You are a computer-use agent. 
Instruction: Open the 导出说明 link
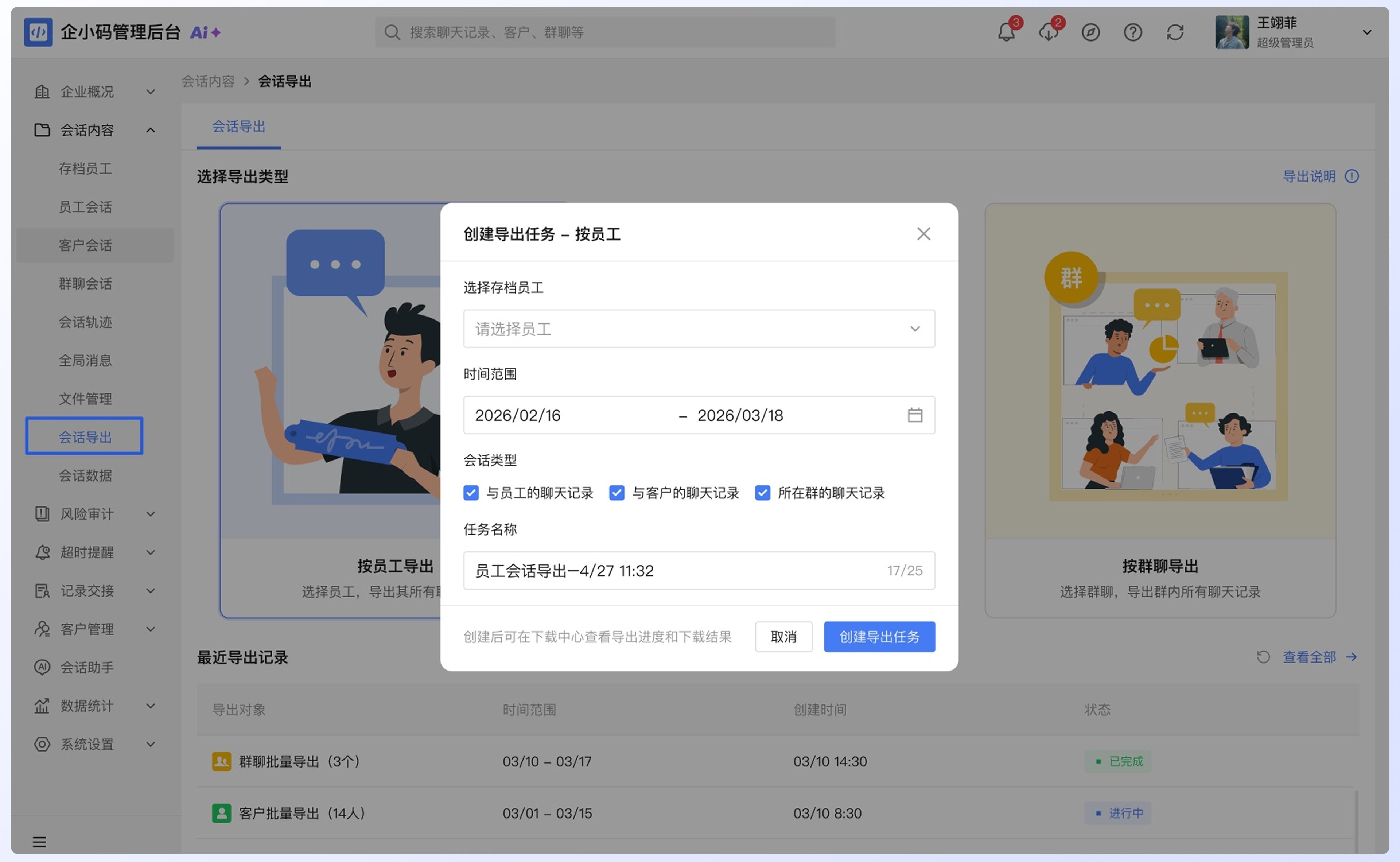(x=1309, y=177)
